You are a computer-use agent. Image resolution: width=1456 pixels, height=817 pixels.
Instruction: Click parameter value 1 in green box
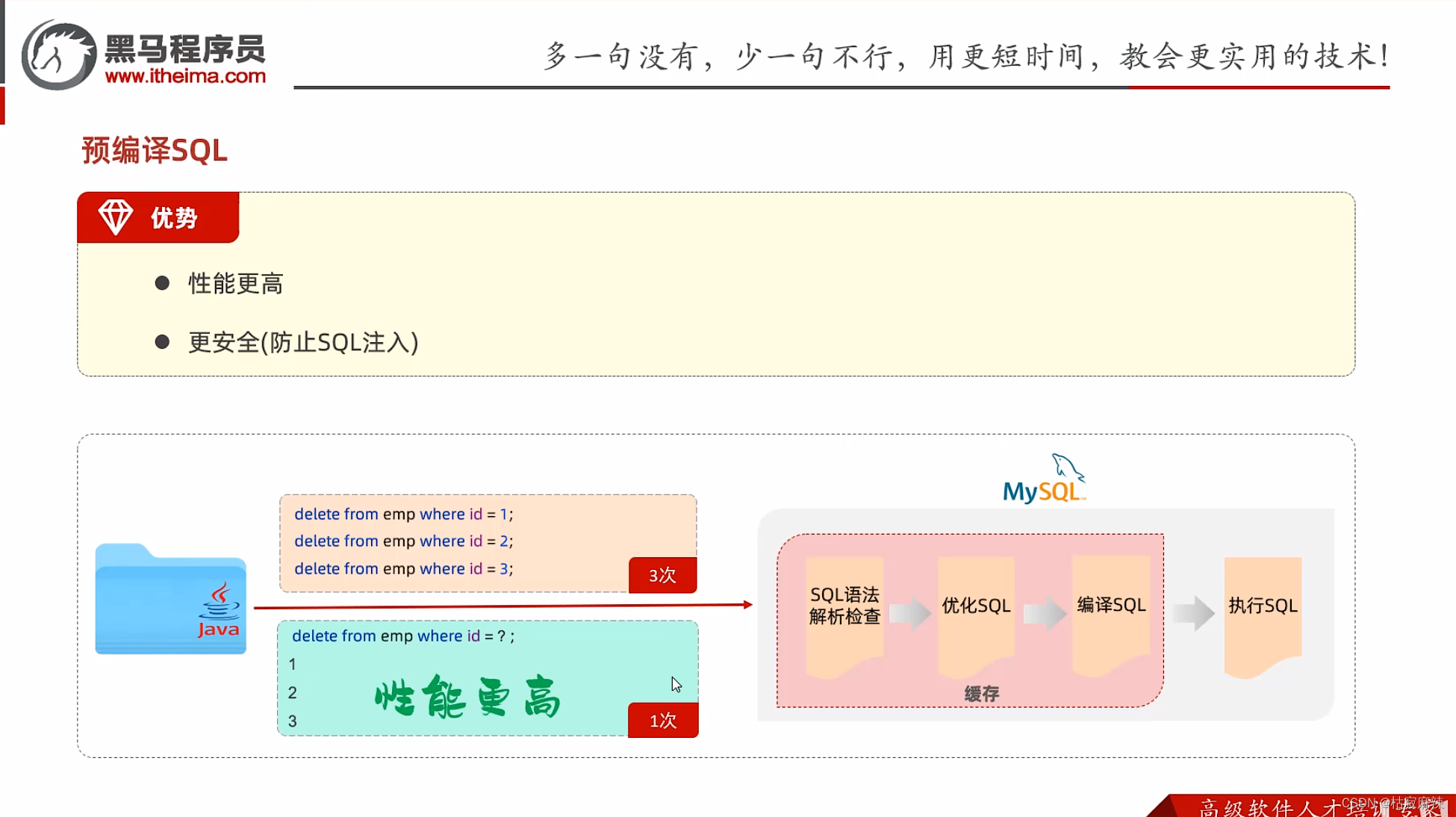click(x=293, y=664)
